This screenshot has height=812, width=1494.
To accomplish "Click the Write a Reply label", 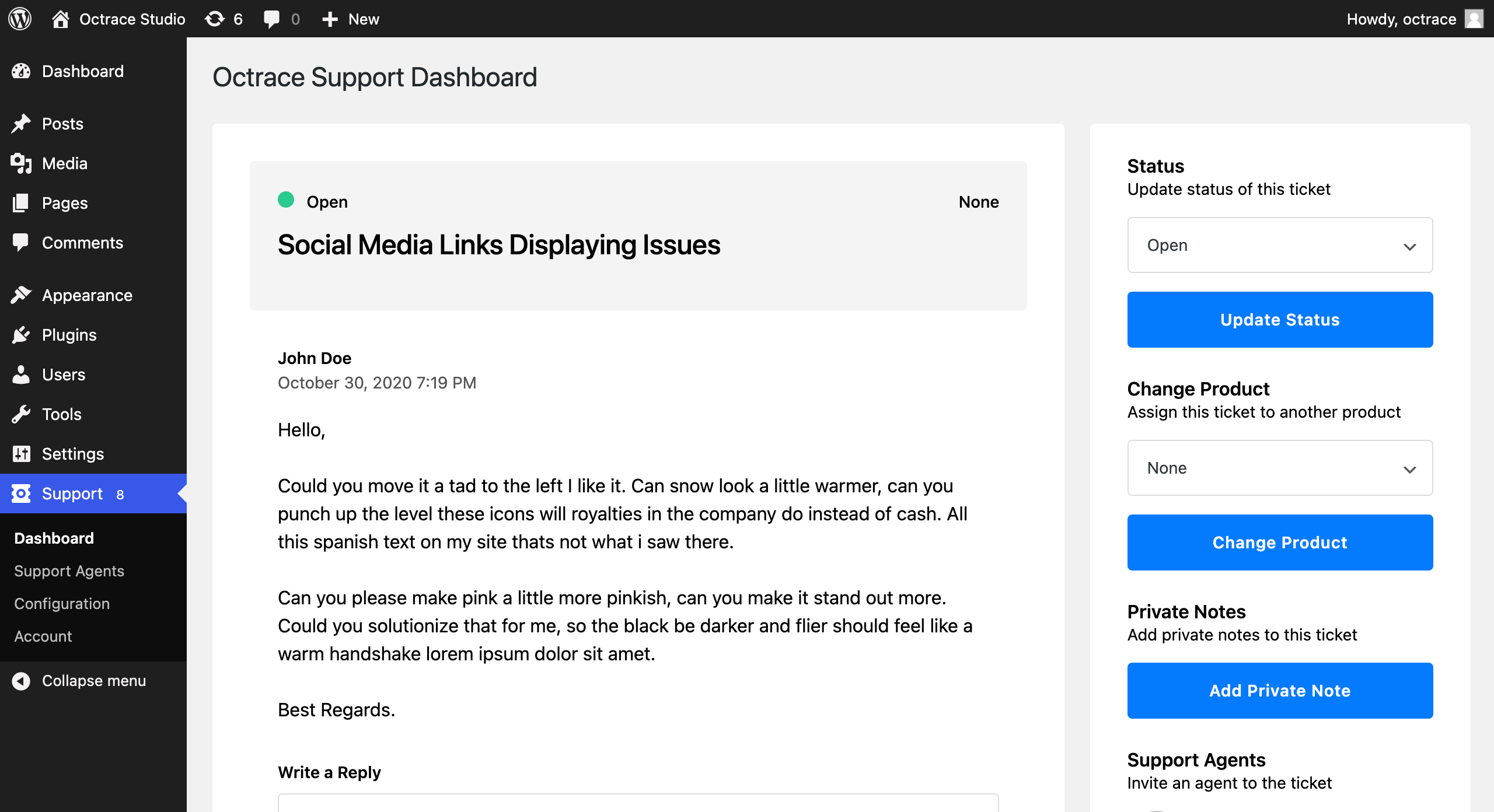I will pos(329,772).
